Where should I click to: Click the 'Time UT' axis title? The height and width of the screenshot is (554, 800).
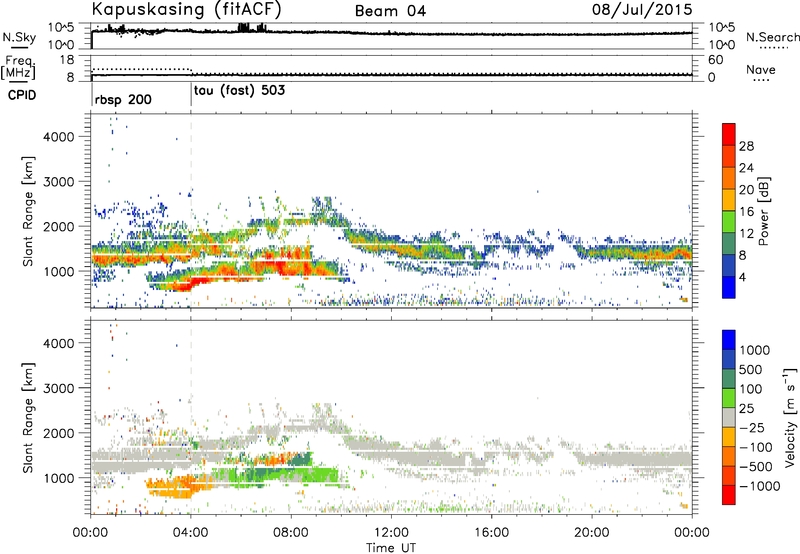coord(391,548)
